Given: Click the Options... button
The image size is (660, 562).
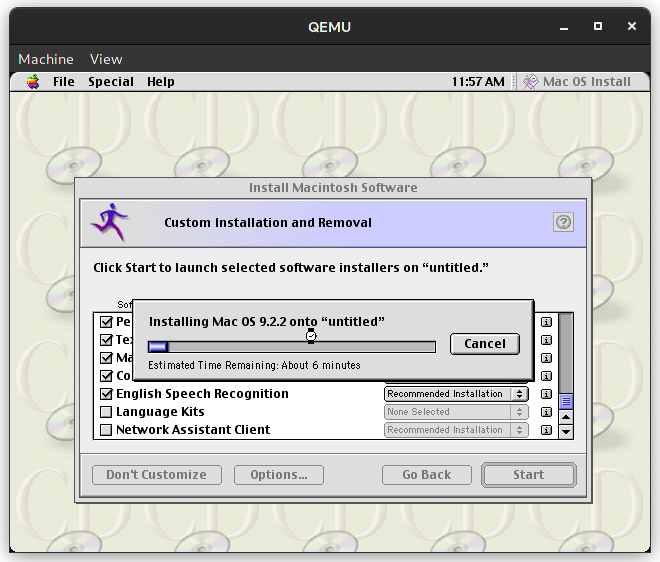Looking at the screenshot, I should 279,475.
